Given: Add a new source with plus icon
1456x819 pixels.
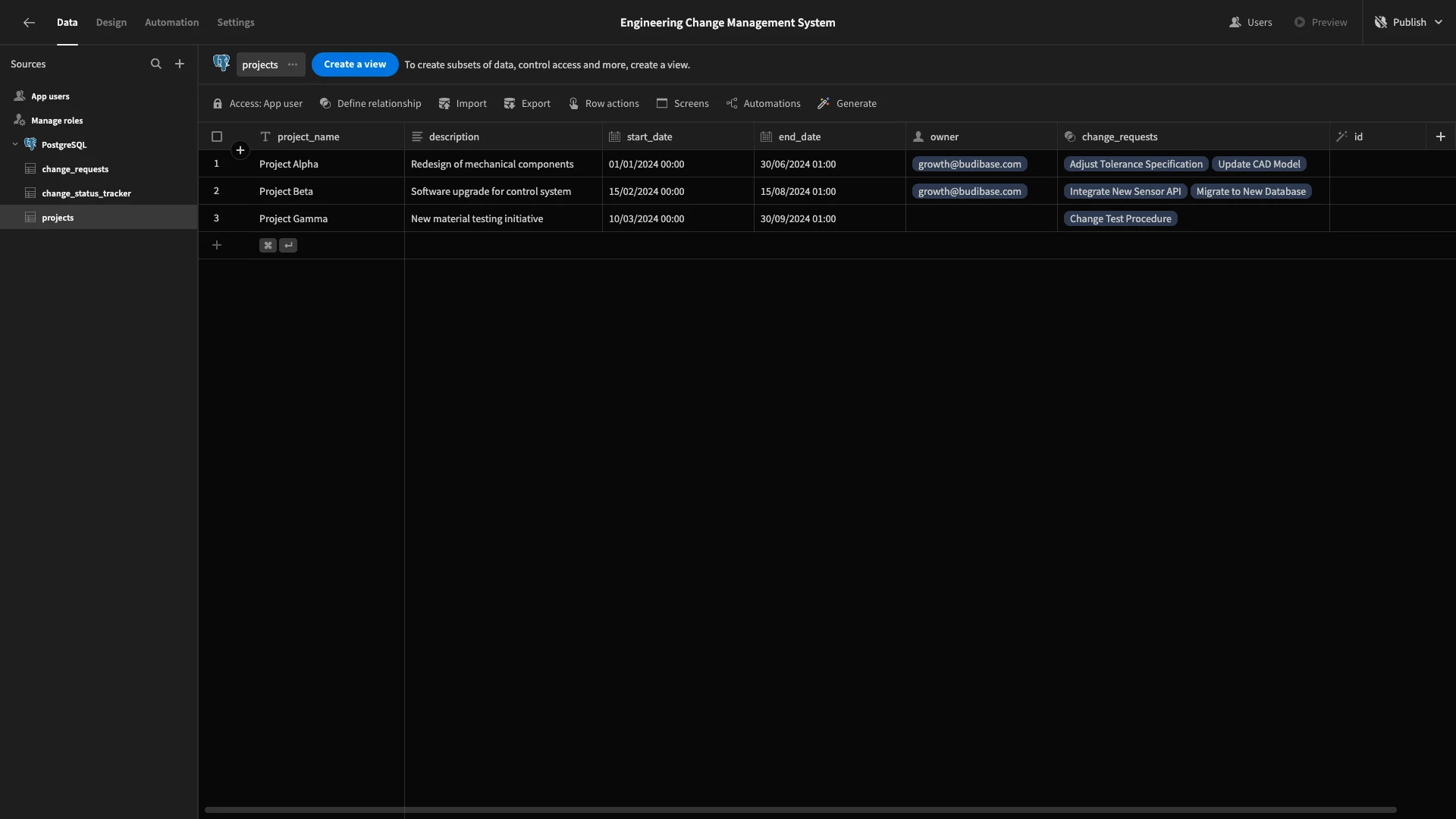Looking at the screenshot, I should tap(180, 64).
